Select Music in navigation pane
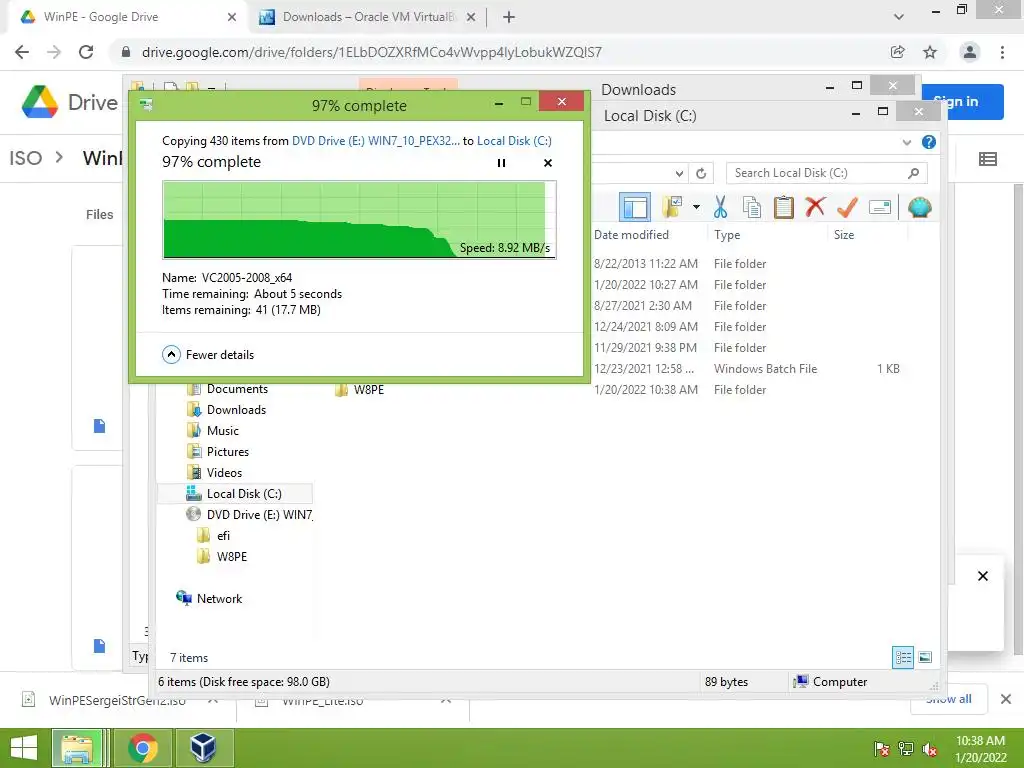The width and height of the screenshot is (1024, 768). coord(213,430)
